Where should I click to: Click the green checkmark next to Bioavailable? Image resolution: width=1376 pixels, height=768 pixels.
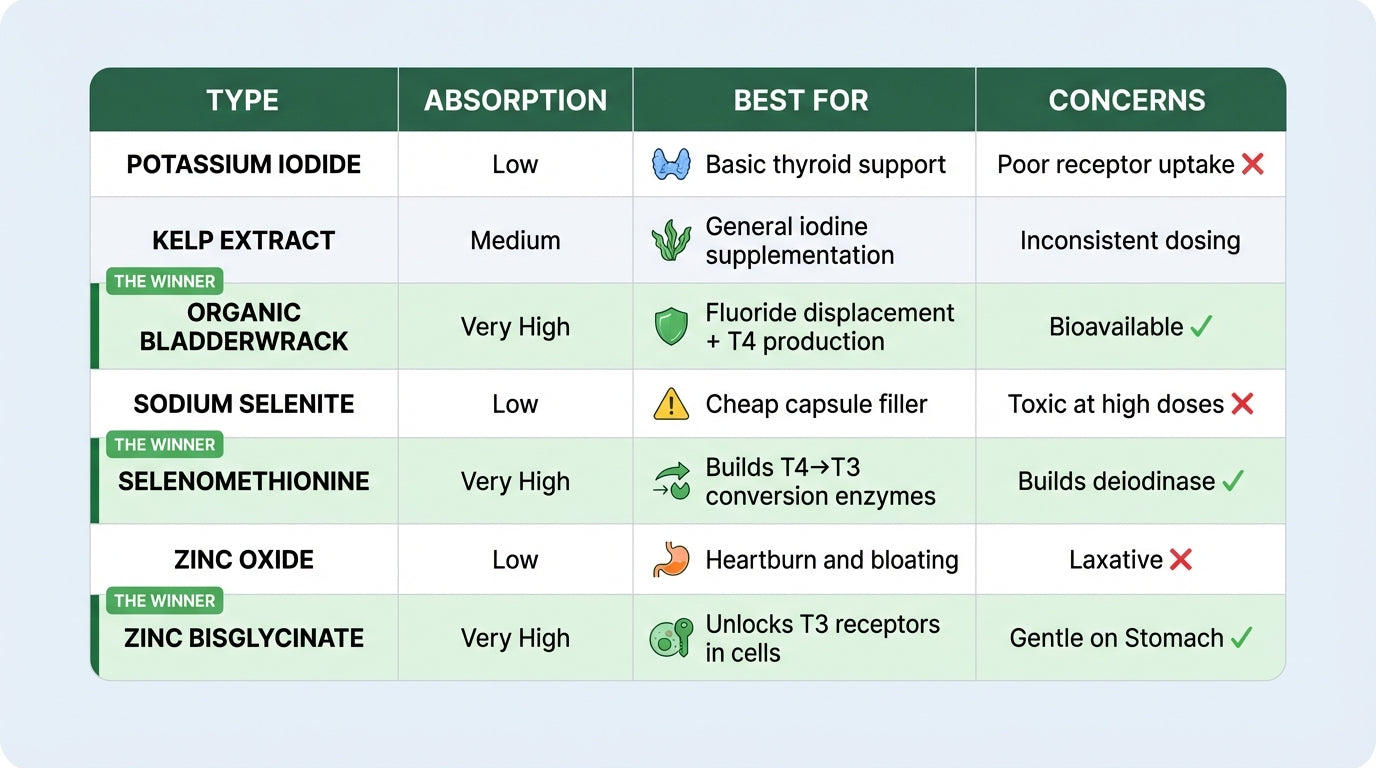1201,326
